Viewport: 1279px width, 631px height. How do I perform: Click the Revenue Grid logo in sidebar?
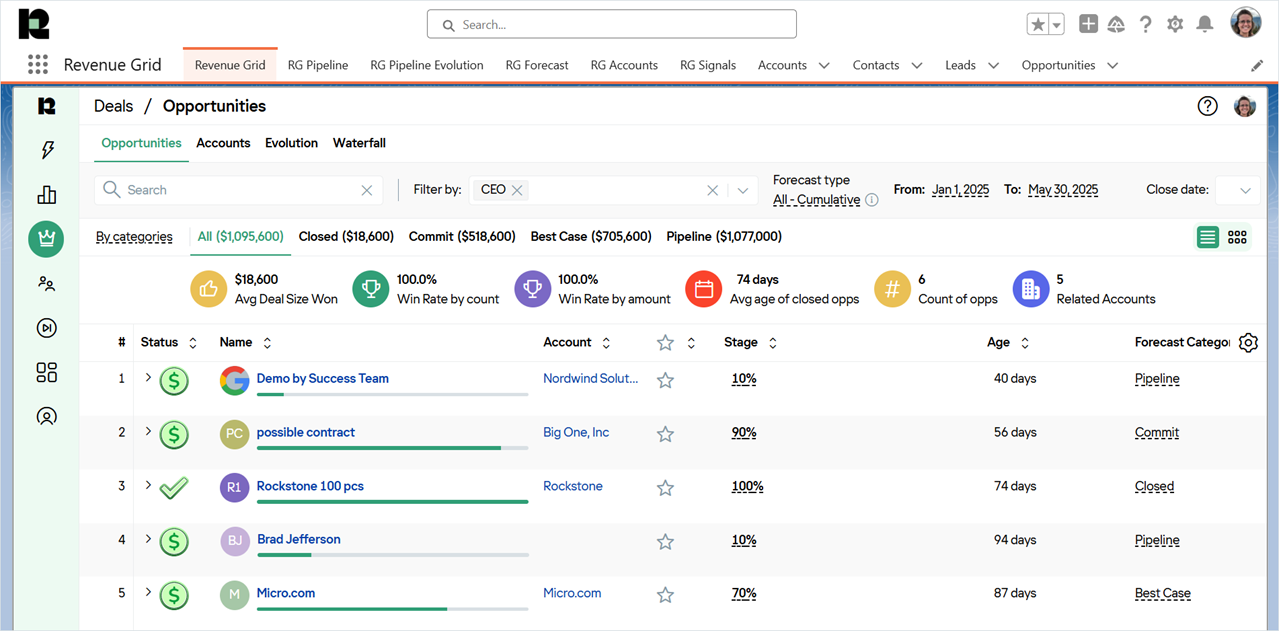click(x=46, y=106)
